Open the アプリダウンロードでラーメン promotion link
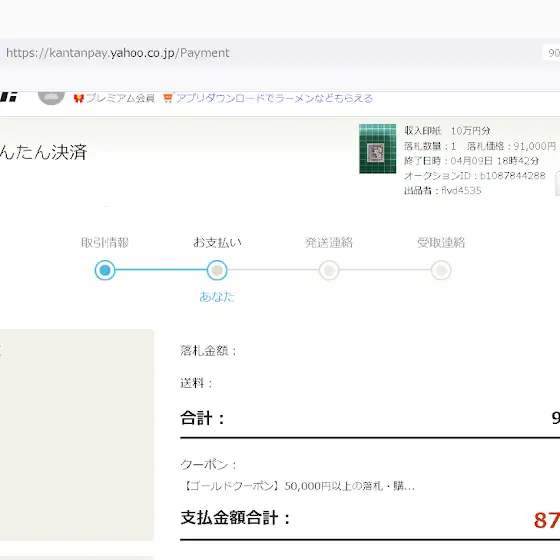Image resolution: width=560 pixels, height=560 pixels. click(x=274, y=98)
